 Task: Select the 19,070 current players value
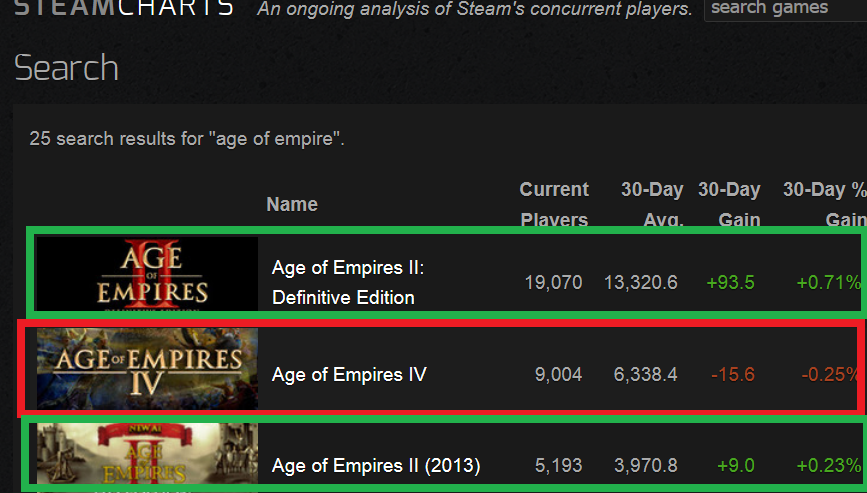tap(553, 282)
